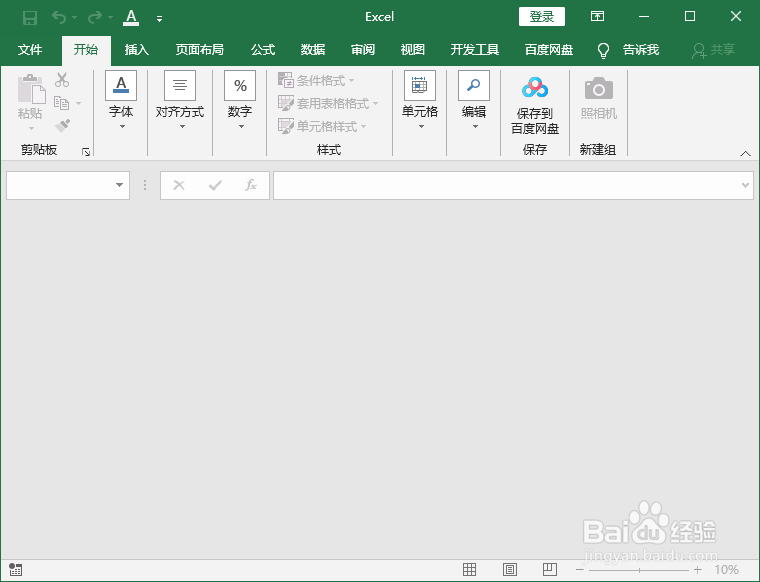Viewport: 760px width, 582px height.
Task: Click the formula bar Cancel X icon
Action: [179, 185]
